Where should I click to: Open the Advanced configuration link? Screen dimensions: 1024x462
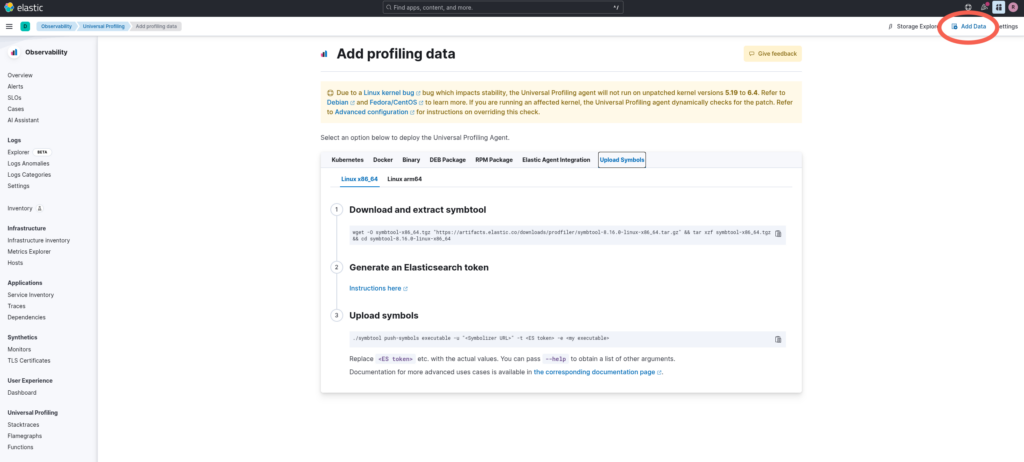[375, 112]
